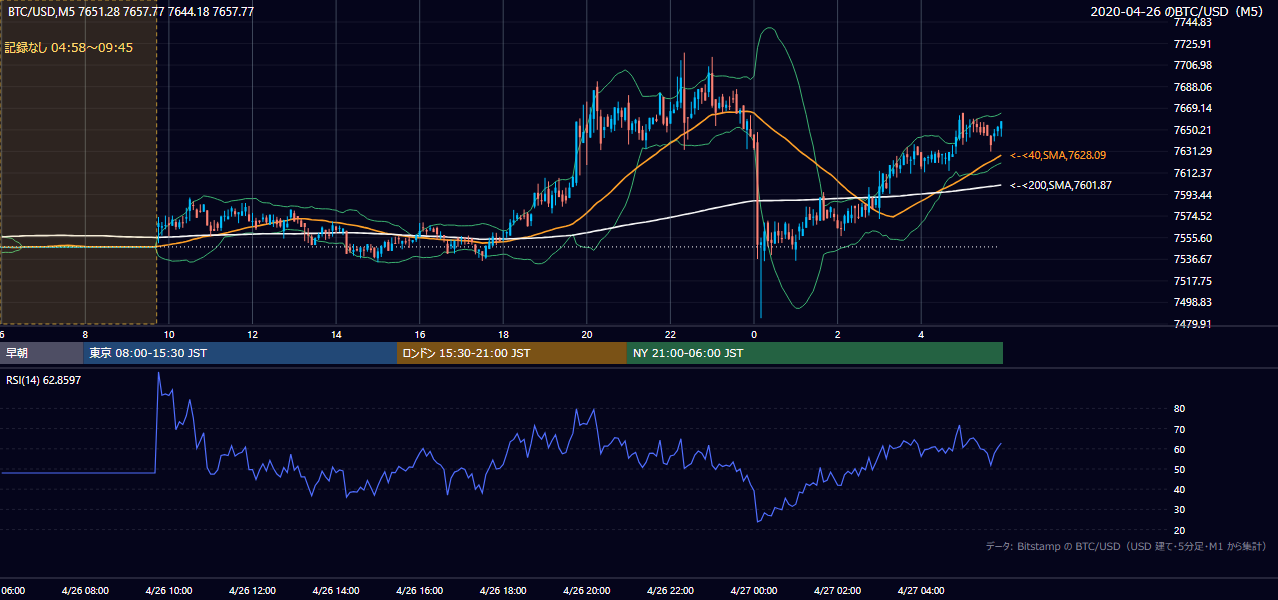Click the 4/27 04:00 time label

pos(922,591)
